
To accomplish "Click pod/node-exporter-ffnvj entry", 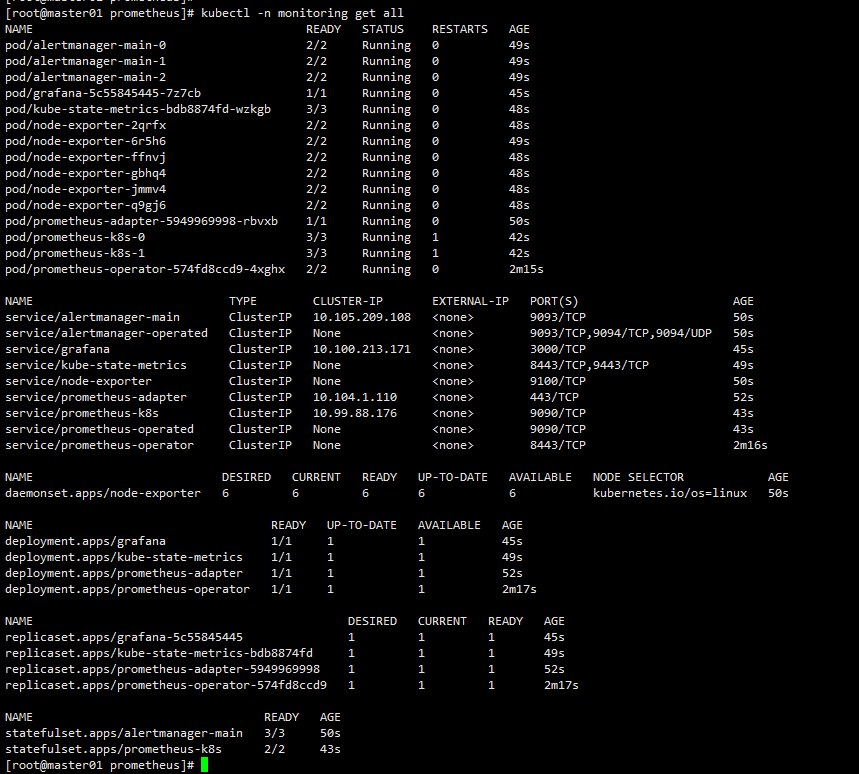I will pos(85,157).
